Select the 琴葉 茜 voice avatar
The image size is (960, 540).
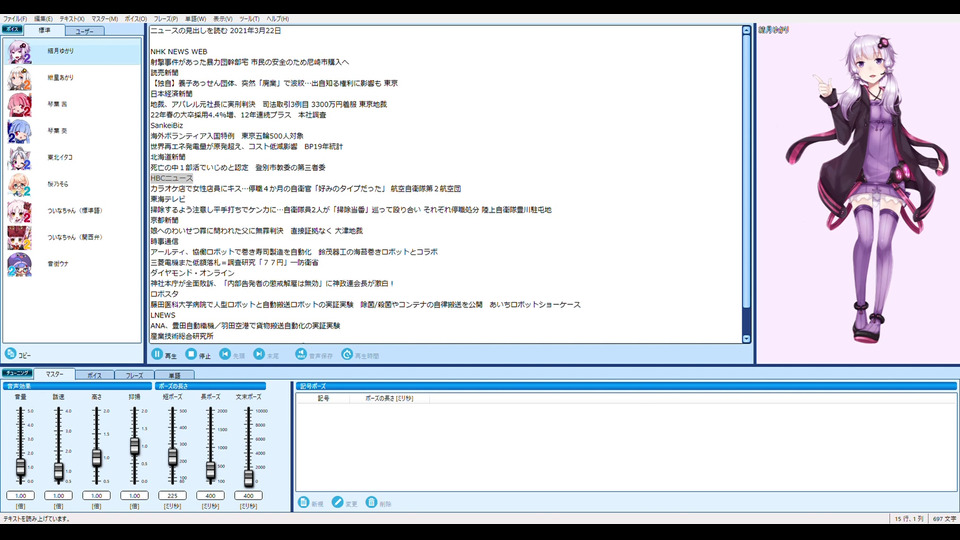(19, 105)
